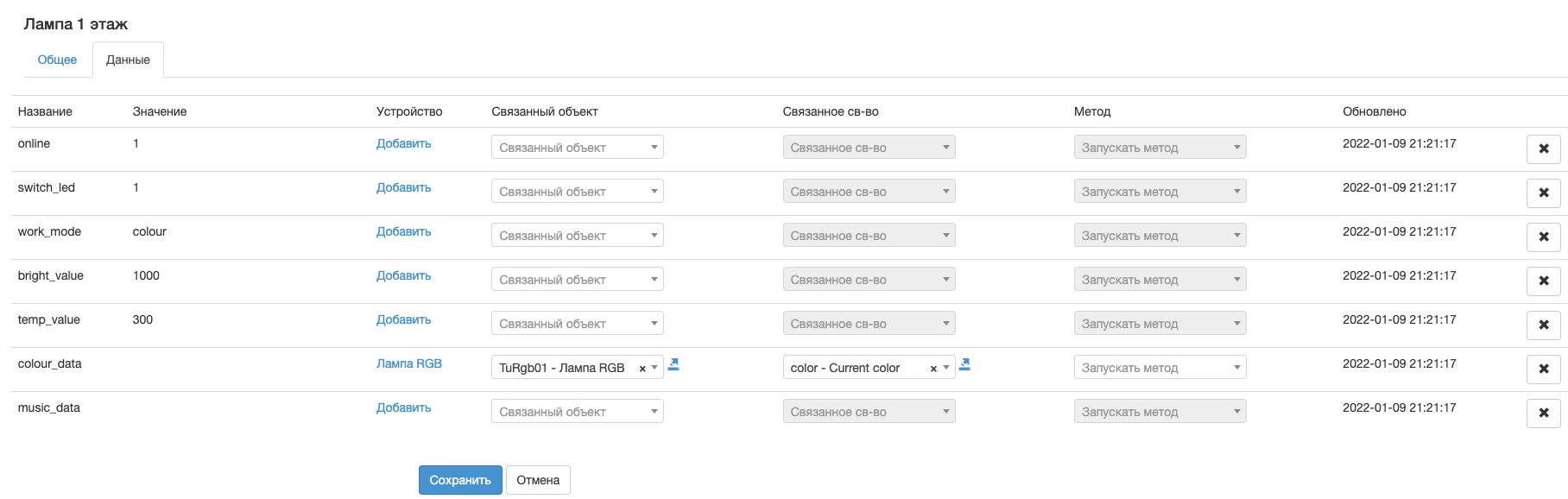Delete the work_mode data row
Screen dimensions: 1568x499
pyautogui.click(x=1543, y=237)
